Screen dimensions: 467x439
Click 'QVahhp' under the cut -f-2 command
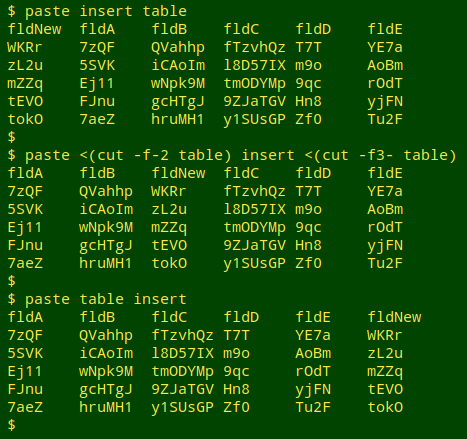(106, 191)
